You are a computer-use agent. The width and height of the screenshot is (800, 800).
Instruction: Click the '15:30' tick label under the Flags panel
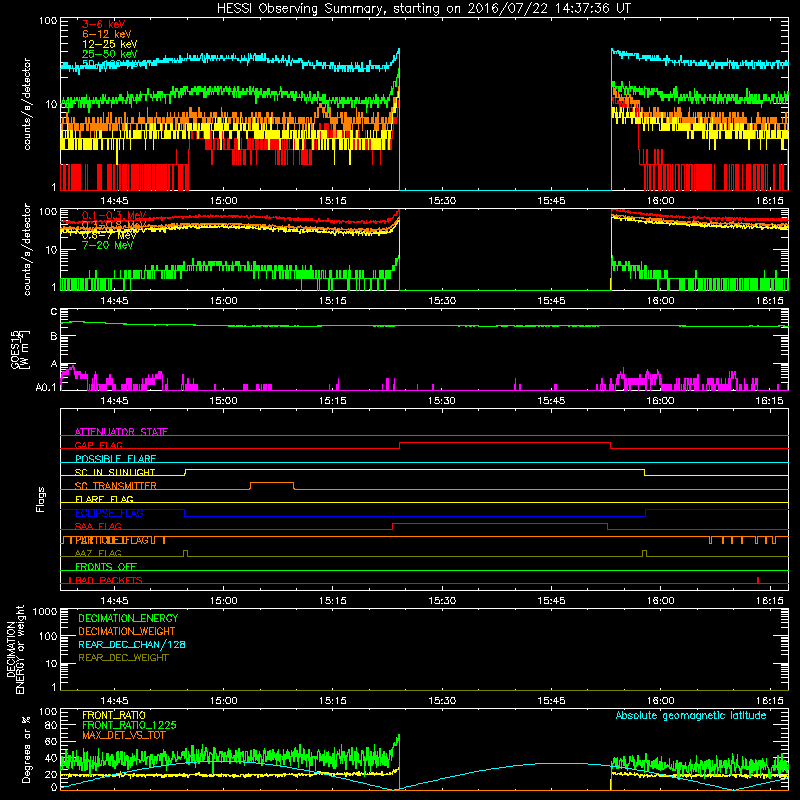[x=442, y=601]
